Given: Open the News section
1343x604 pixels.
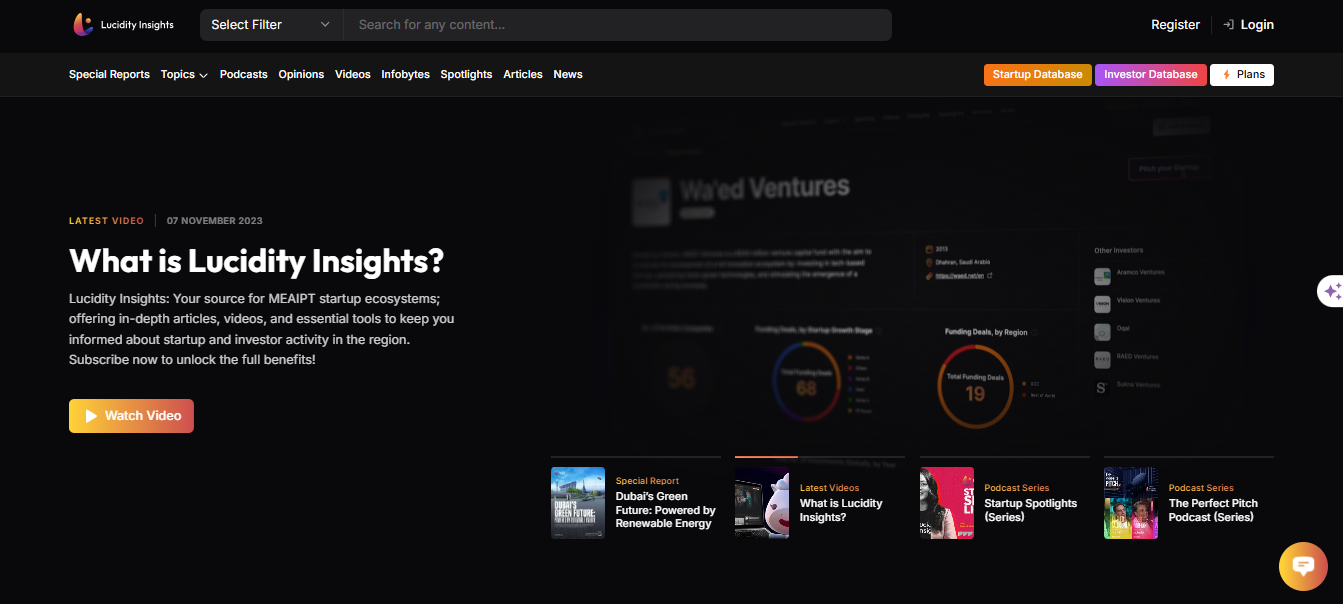Looking at the screenshot, I should 567,75.
